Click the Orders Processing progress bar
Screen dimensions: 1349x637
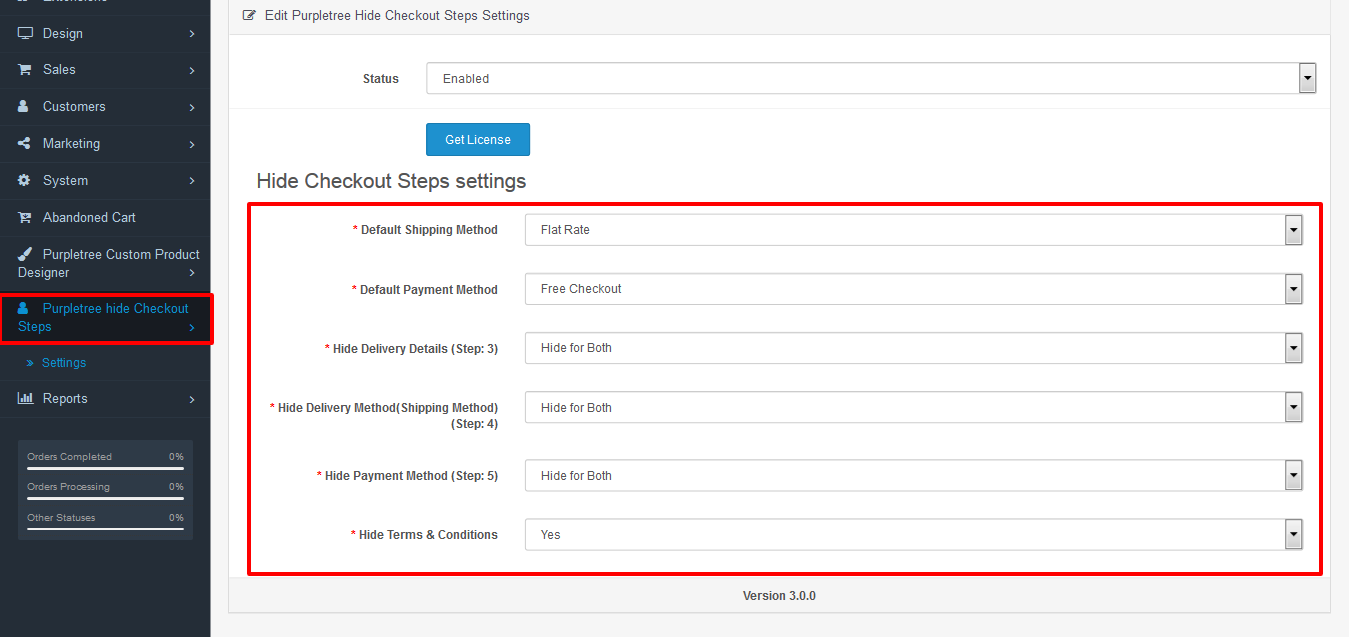[x=105, y=499]
